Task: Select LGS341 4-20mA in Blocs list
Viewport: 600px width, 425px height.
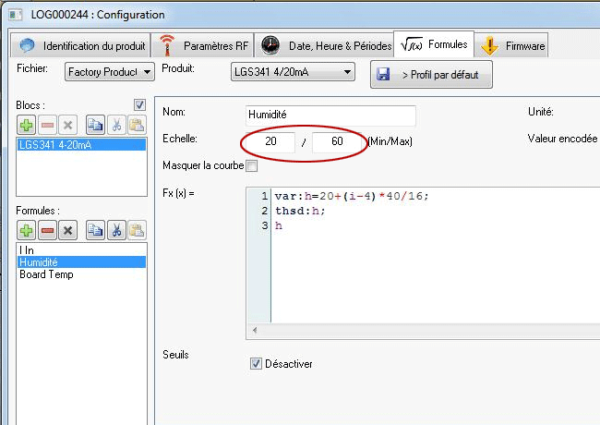Action: [x=82, y=145]
